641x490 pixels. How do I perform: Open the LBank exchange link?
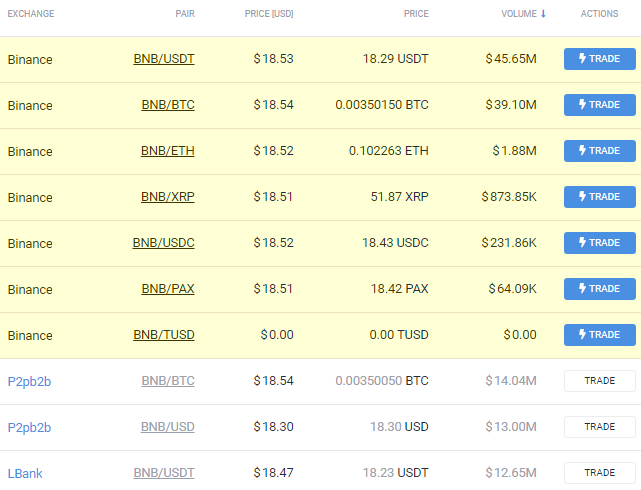[x=25, y=474]
